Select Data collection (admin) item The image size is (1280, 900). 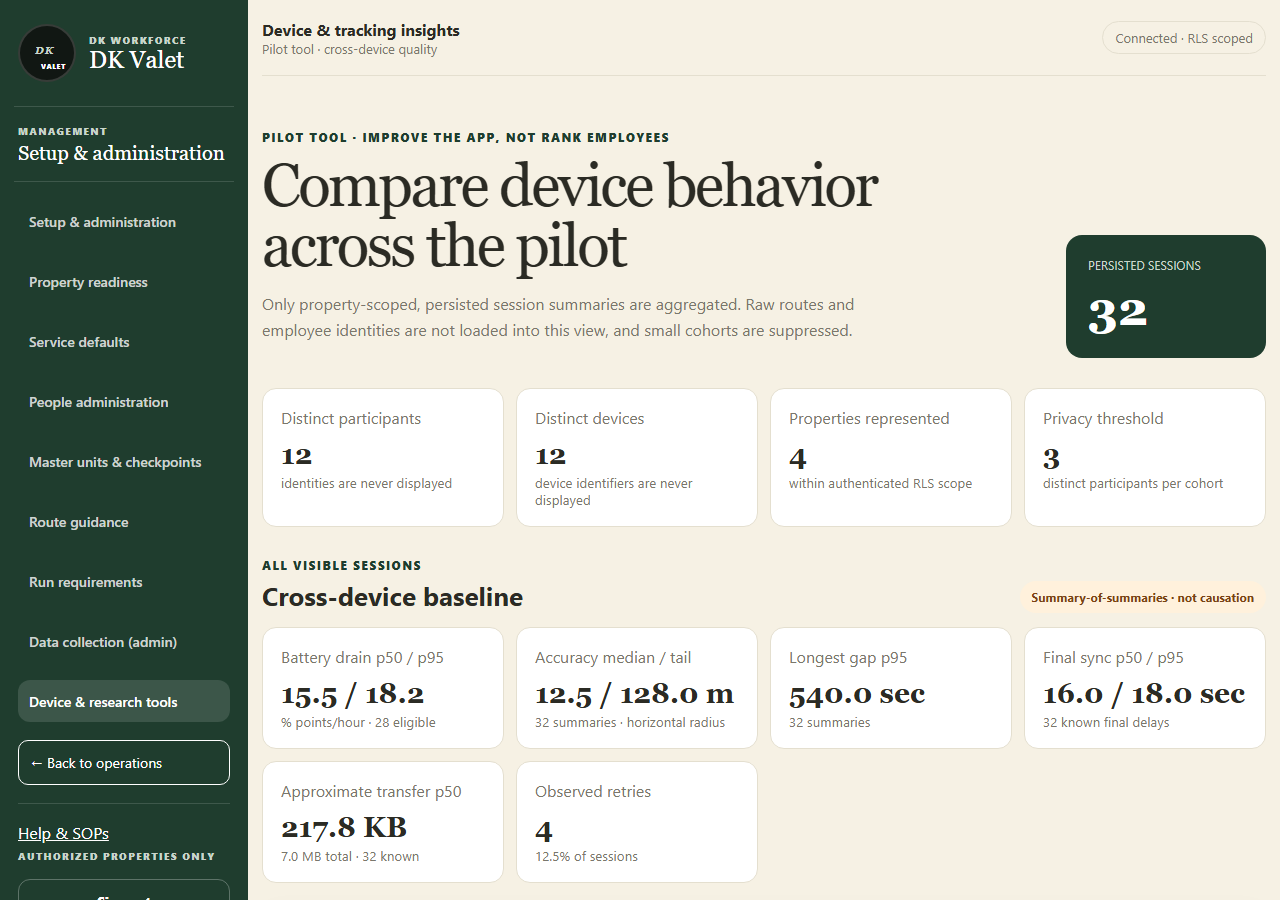[124, 642]
